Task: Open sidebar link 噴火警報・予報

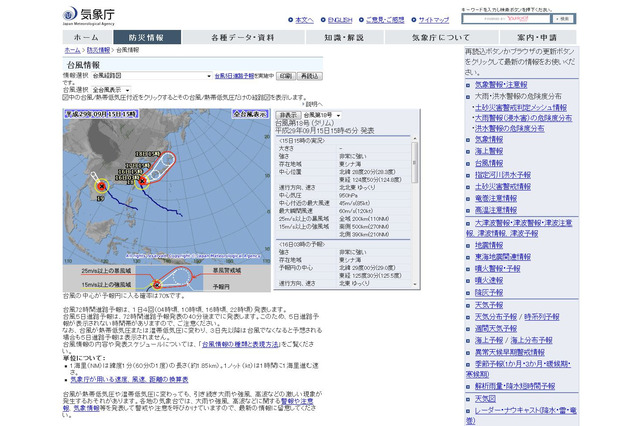Action: click(498, 269)
